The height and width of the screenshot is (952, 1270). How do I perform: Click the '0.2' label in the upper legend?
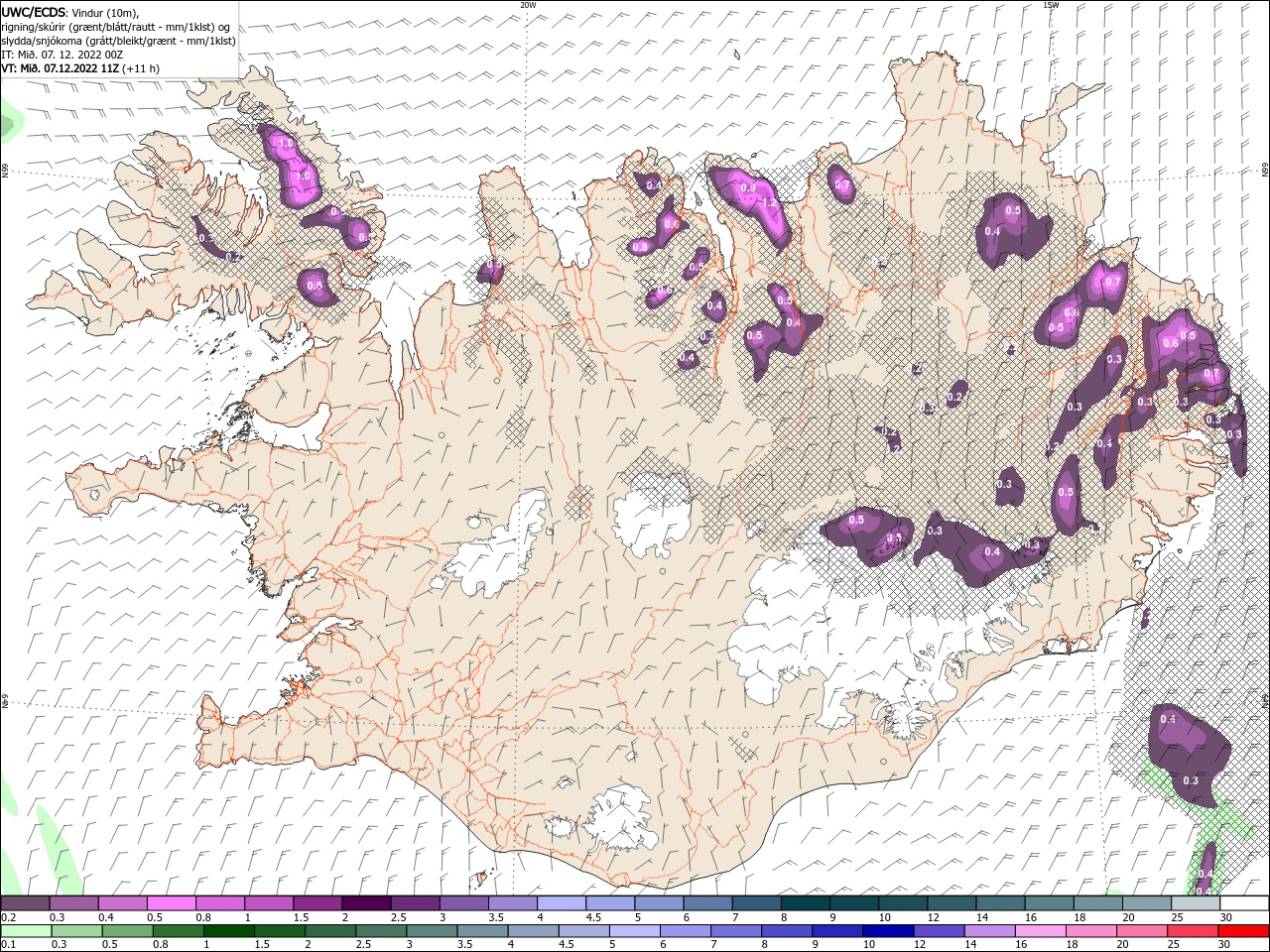(8, 917)
